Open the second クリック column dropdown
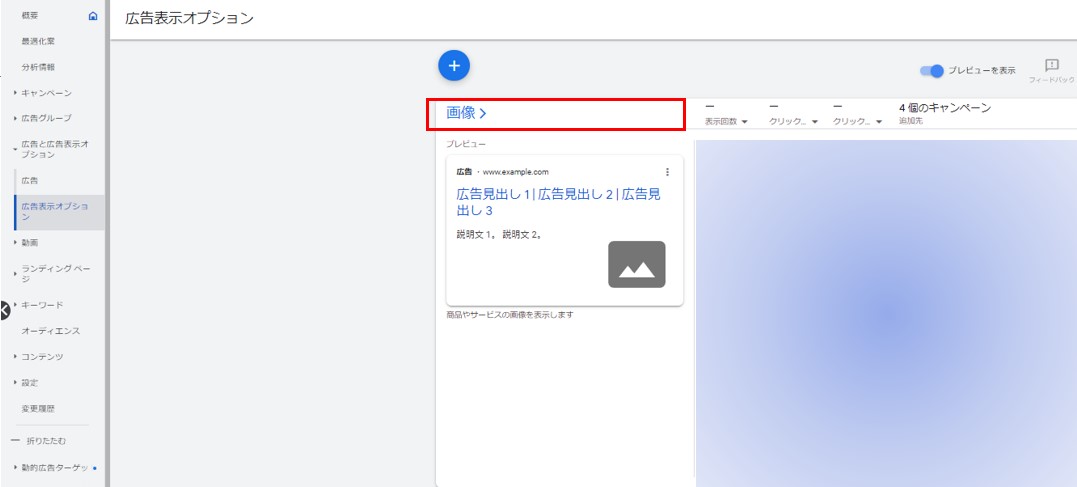This screenshot has width=1077, height=487. (857, 122)
